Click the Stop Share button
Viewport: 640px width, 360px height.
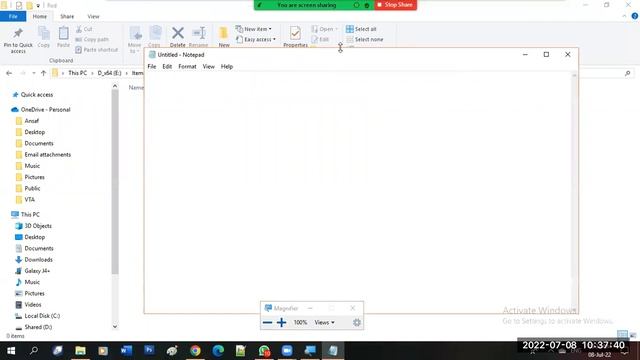tap(395, 5)
